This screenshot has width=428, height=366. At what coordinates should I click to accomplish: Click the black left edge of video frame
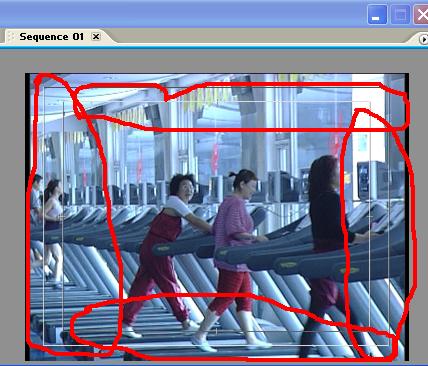coord(28,217)
